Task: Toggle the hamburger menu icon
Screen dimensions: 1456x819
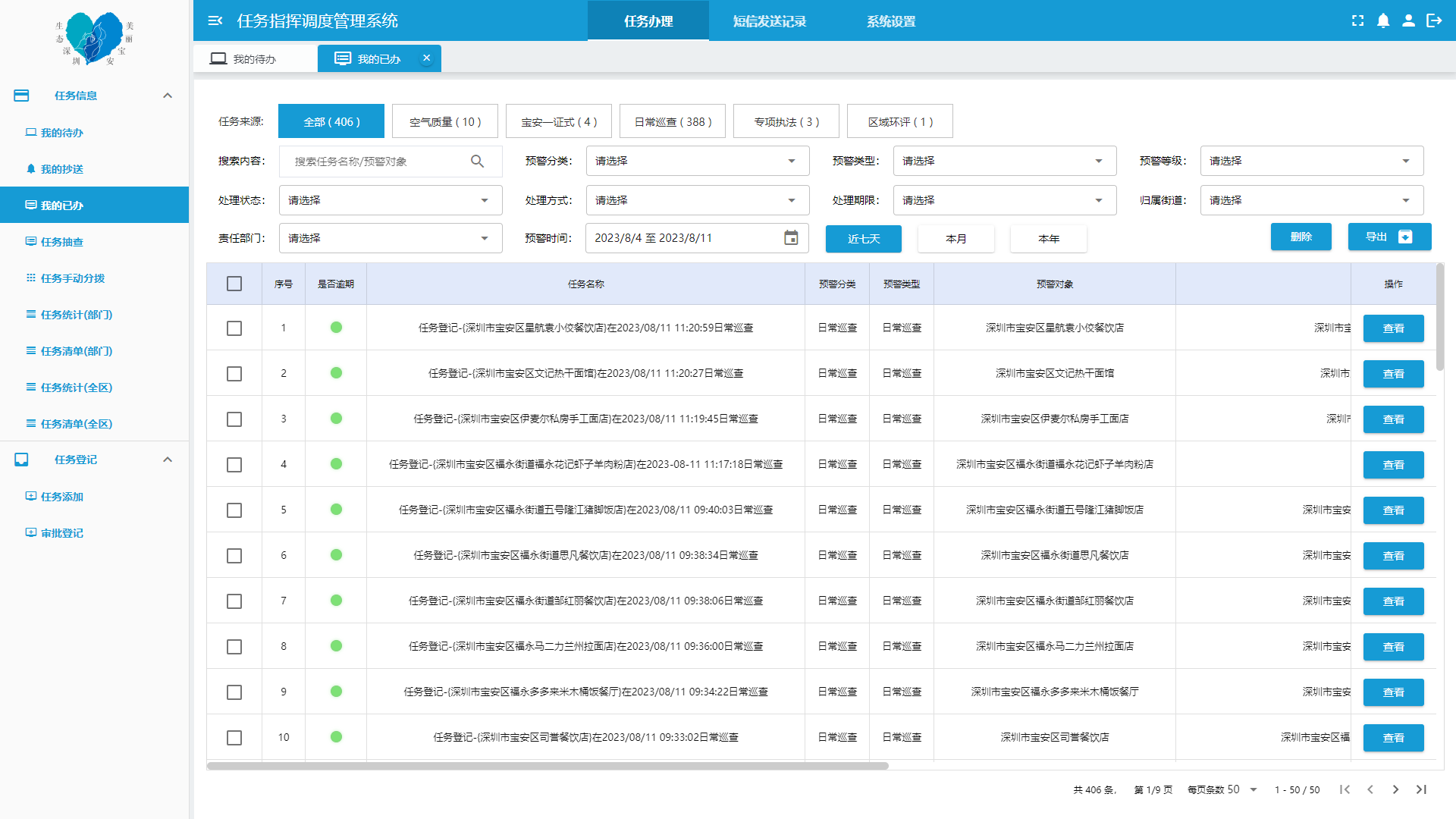Action: [x=215, y=20]
